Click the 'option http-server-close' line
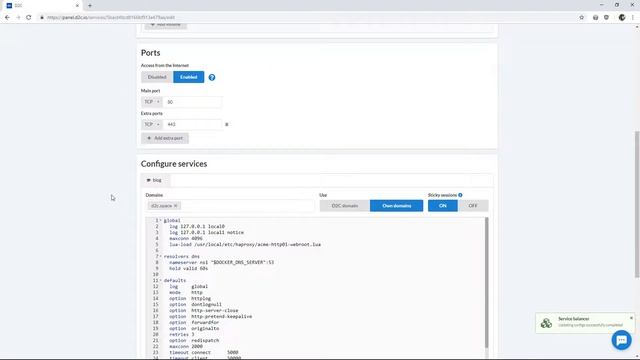Screen dimensions: 640x360 [204, 311]
